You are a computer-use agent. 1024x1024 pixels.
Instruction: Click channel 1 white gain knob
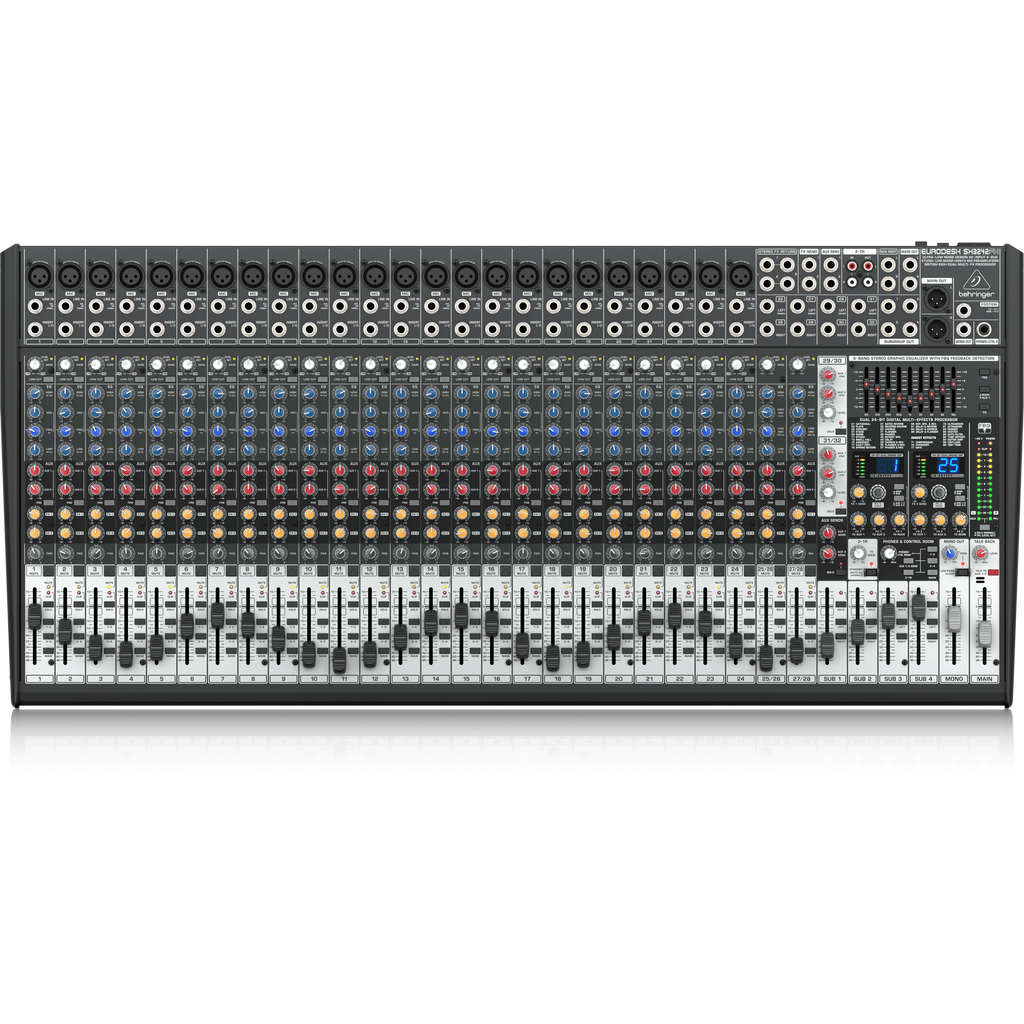[35, 364]
